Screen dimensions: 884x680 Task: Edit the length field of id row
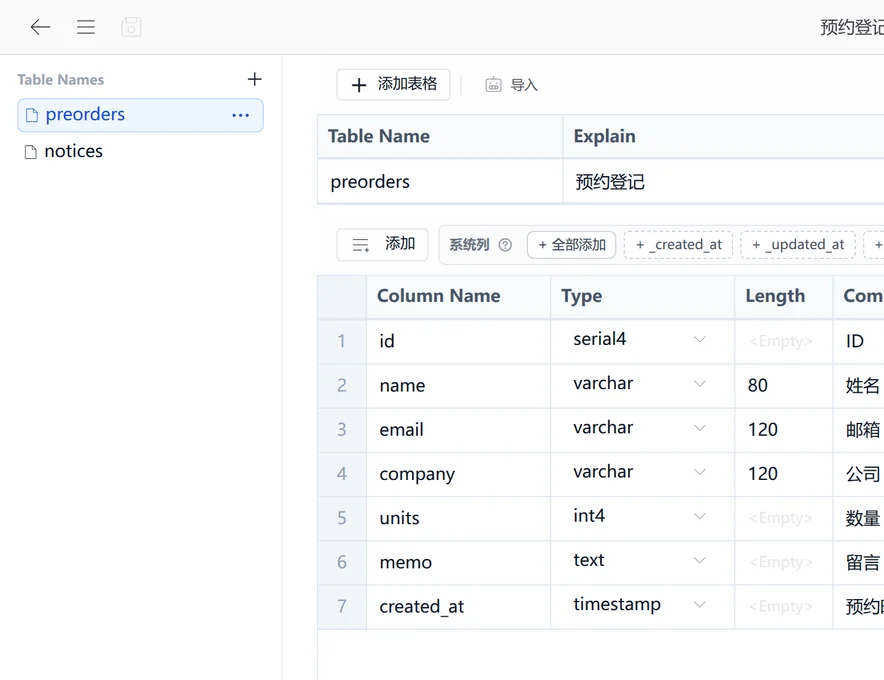784,341
